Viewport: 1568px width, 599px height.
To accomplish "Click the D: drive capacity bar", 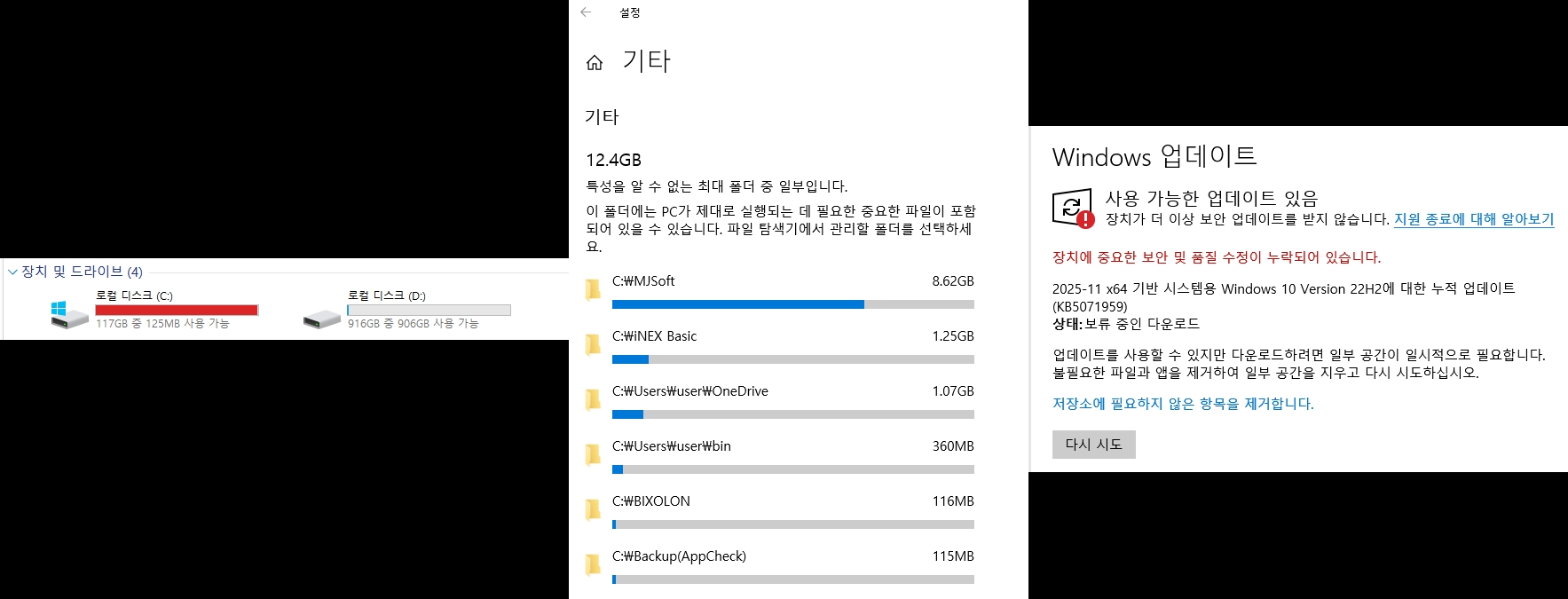I will tap(429, 310).
